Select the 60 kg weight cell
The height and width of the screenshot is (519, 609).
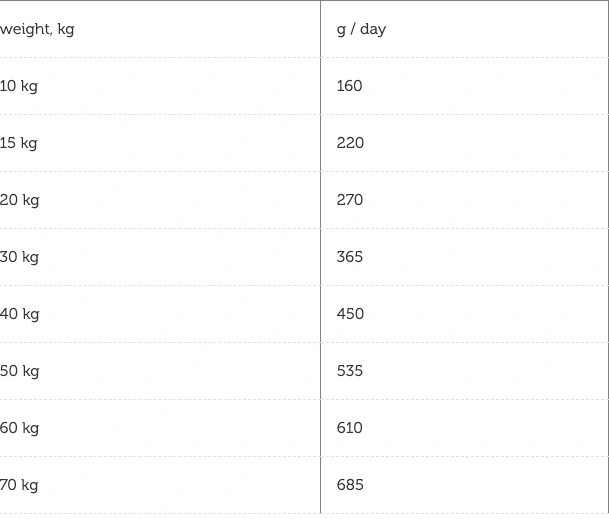(20, 428)
